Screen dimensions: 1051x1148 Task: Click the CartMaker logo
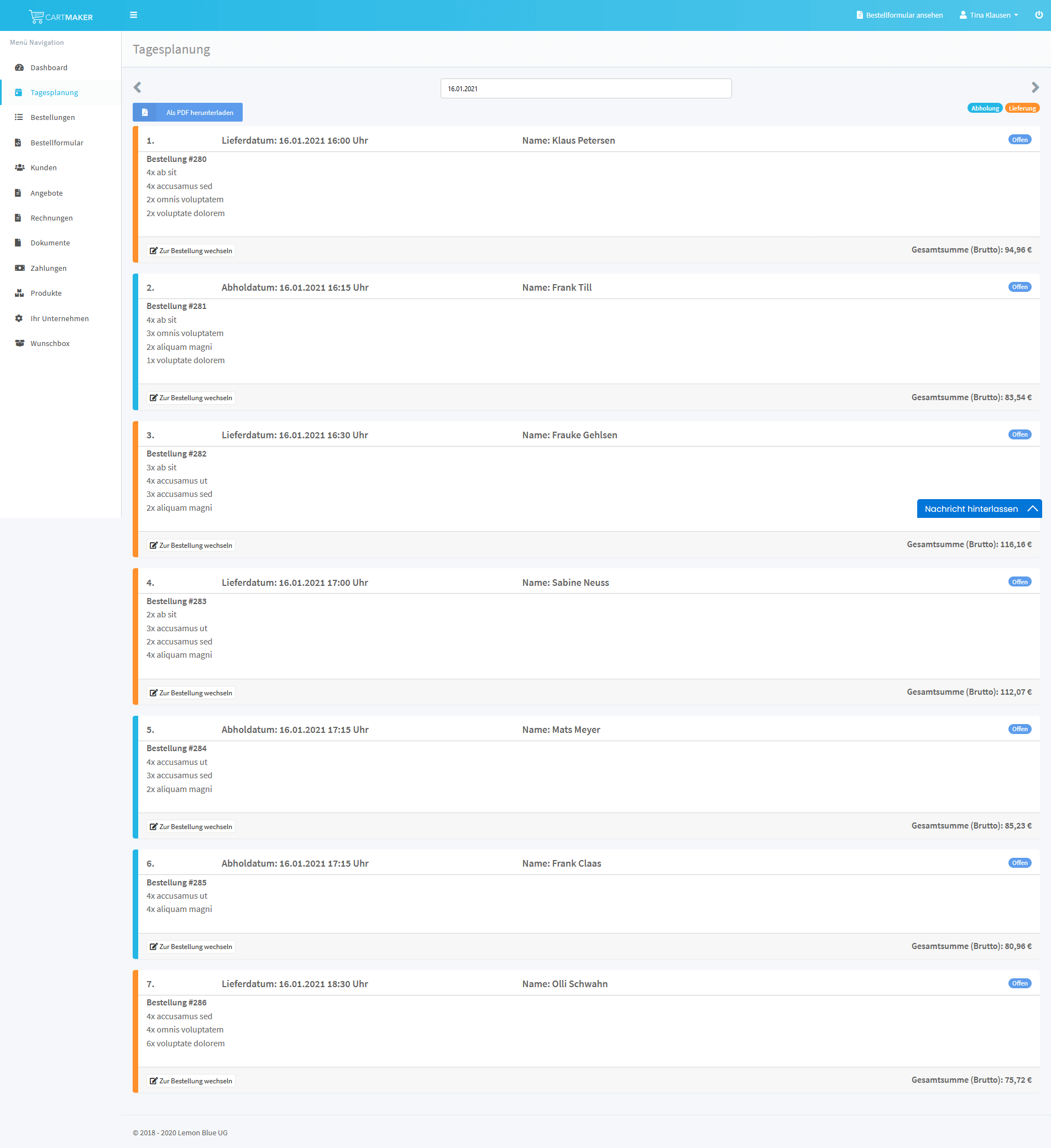(x=61, y=17)
